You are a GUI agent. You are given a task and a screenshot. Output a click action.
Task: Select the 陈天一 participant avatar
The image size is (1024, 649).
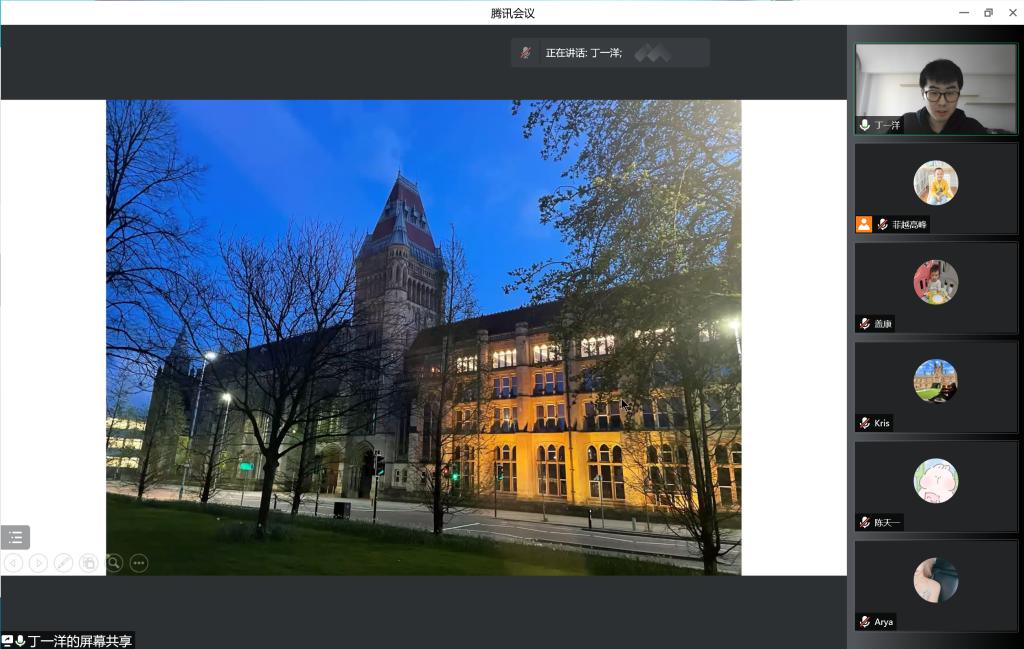point(935,480)
